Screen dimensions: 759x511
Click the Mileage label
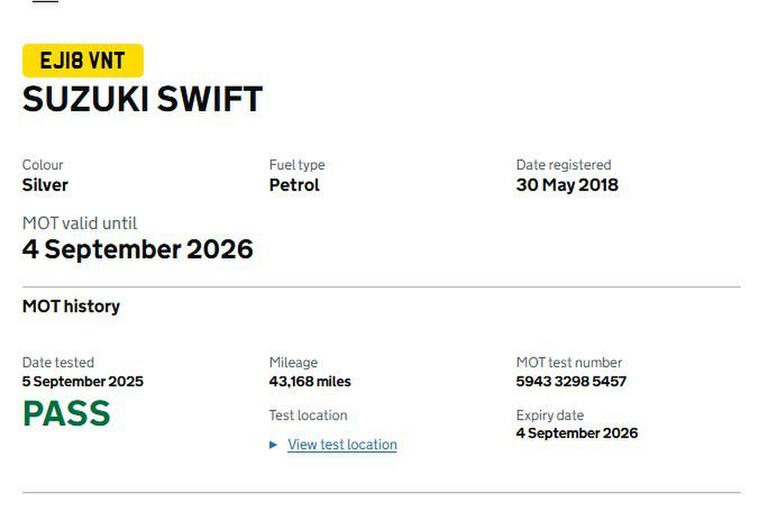(x=293, y=362)
